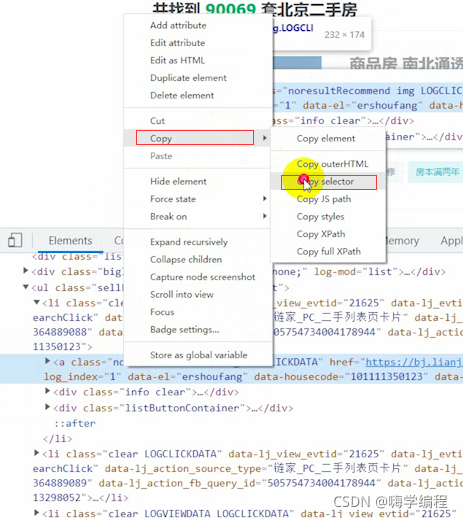Open the https://bj.lianj href link

coord(414,362)
